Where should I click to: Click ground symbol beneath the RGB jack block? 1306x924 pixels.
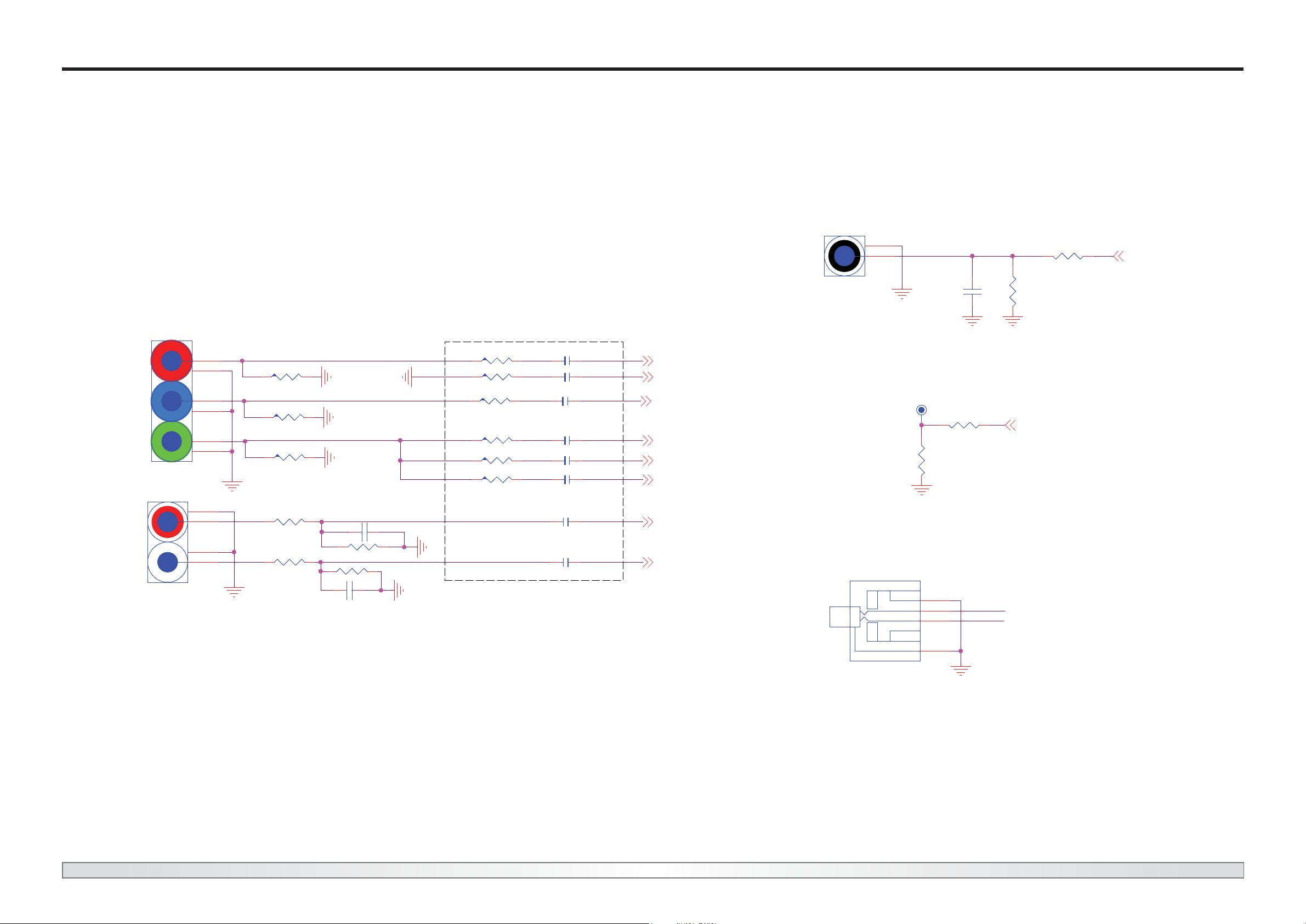pyautogui.click(x=232, y=486)
